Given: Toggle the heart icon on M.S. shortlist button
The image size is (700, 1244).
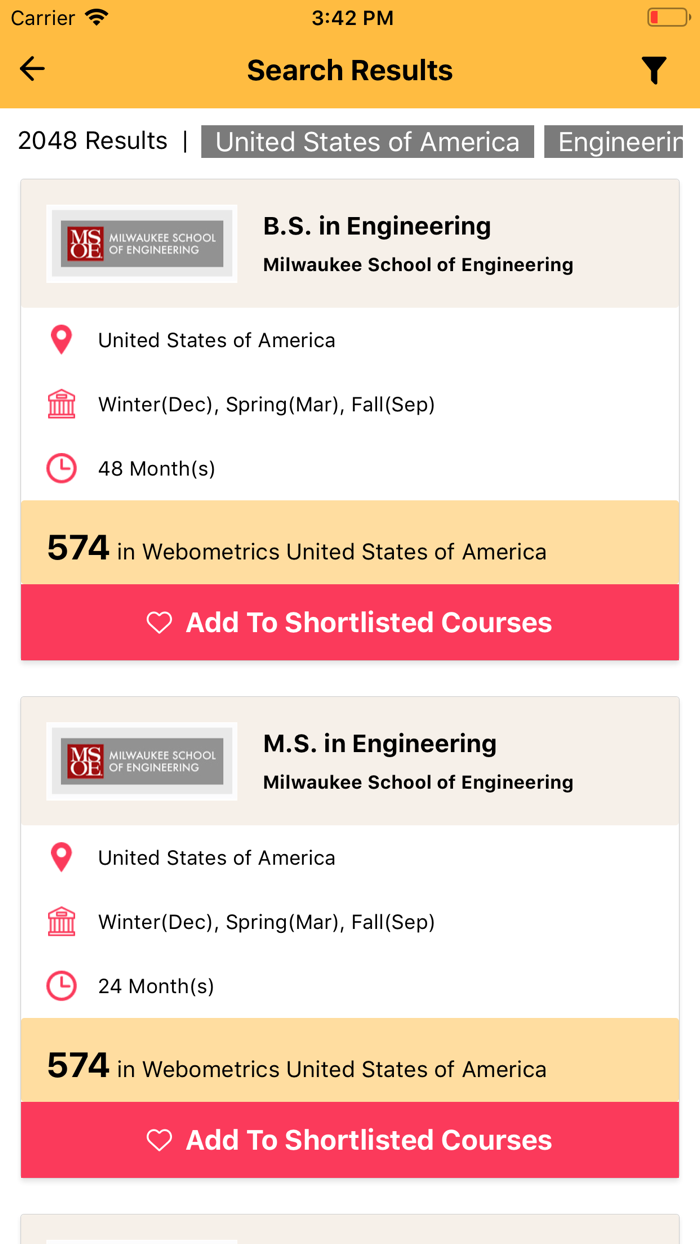Looking at the screenshot, I should [159, 1139].
